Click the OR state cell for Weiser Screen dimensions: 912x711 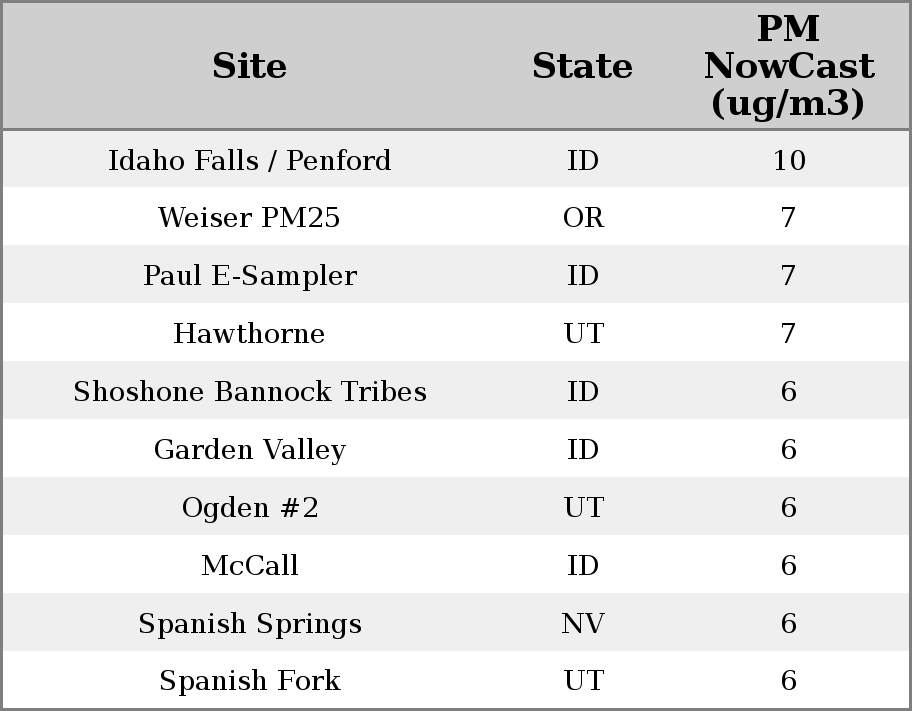click(583, 218)
